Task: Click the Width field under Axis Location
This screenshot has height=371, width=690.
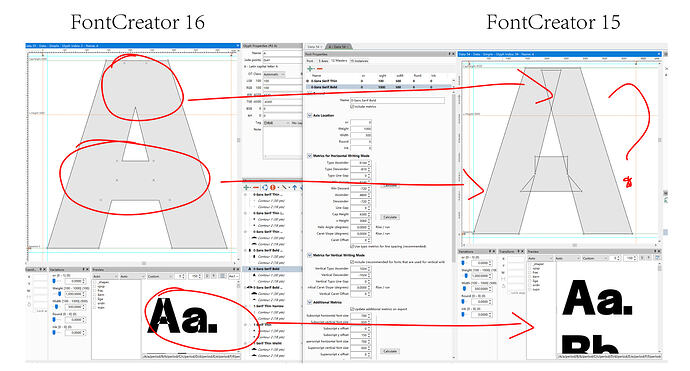Action: (x=361, y=135)
